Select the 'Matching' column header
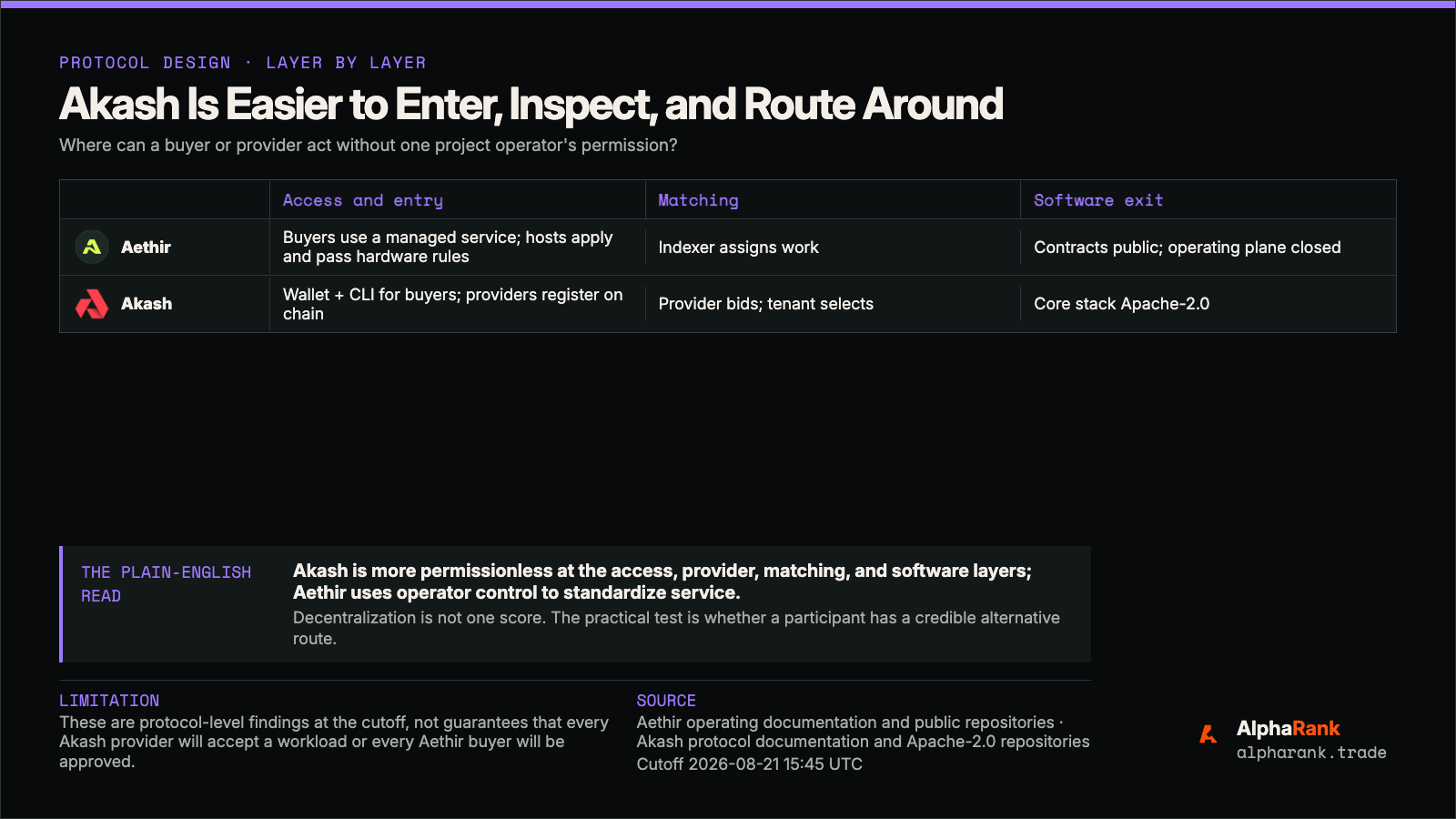This screenshot has height=819, width=1456. 698,200
